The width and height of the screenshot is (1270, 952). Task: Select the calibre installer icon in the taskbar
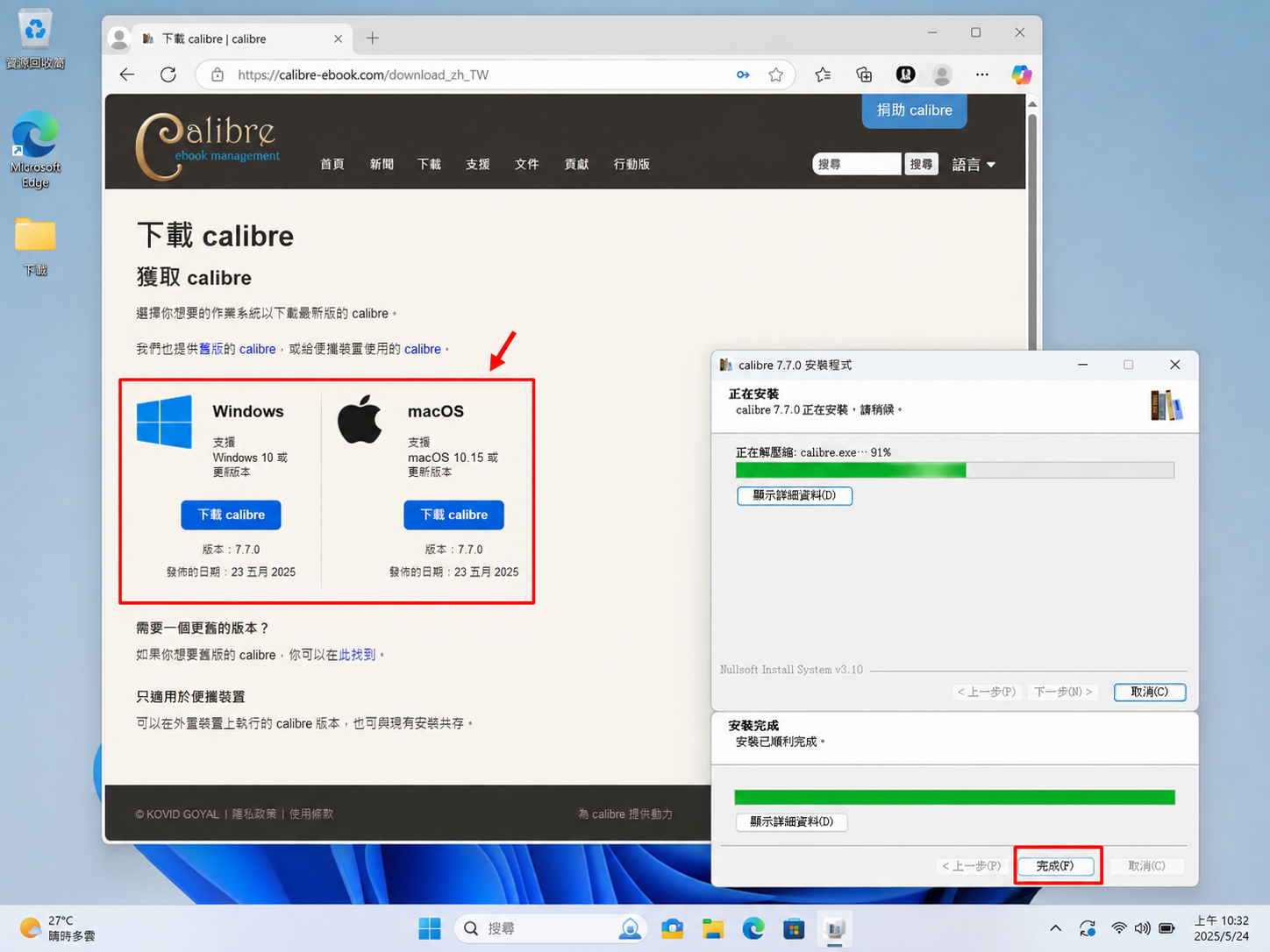[x=834, y=928]
